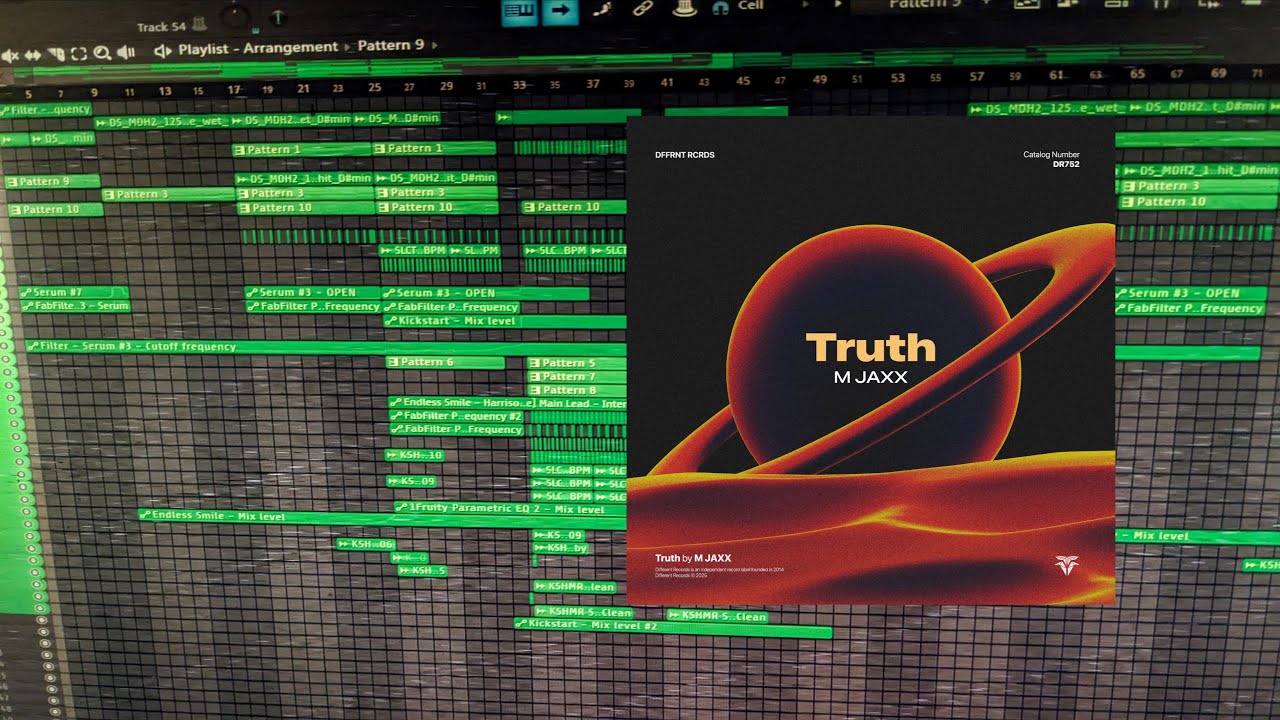Click bar 33 on the timeline ruler

coord(519,85)
